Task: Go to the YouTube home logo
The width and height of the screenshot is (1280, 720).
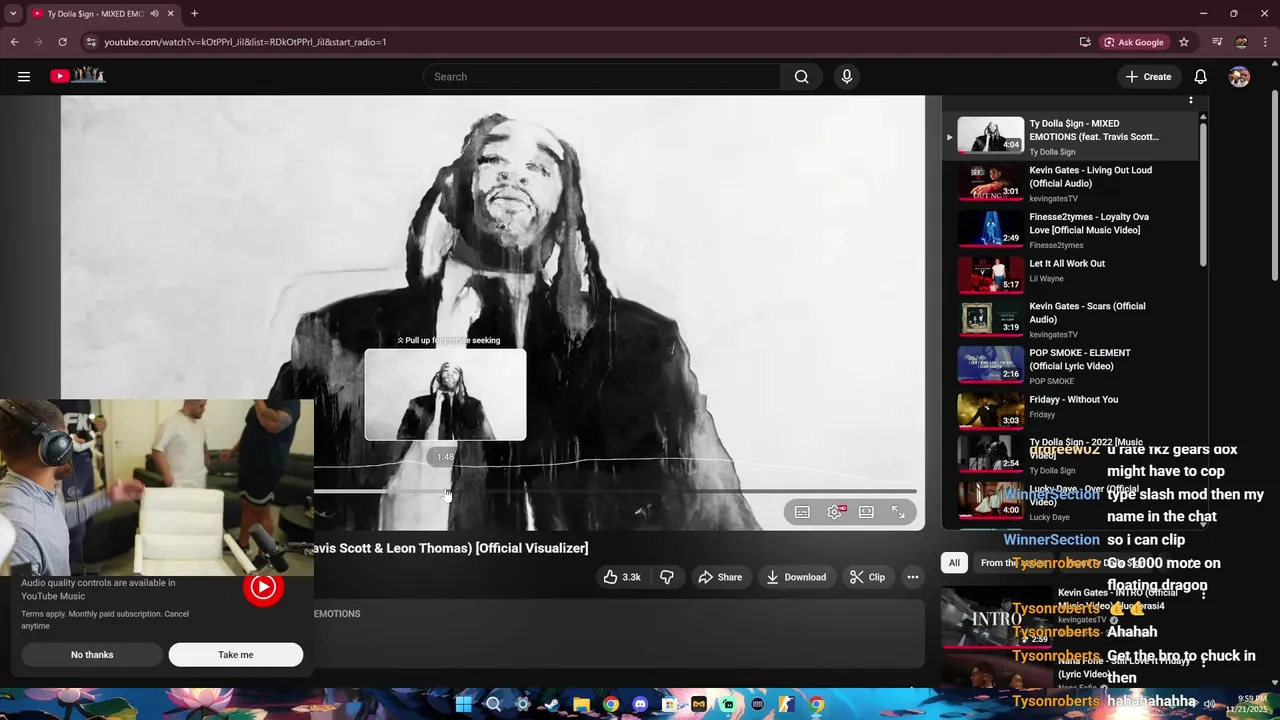Action: pos(78,76)
